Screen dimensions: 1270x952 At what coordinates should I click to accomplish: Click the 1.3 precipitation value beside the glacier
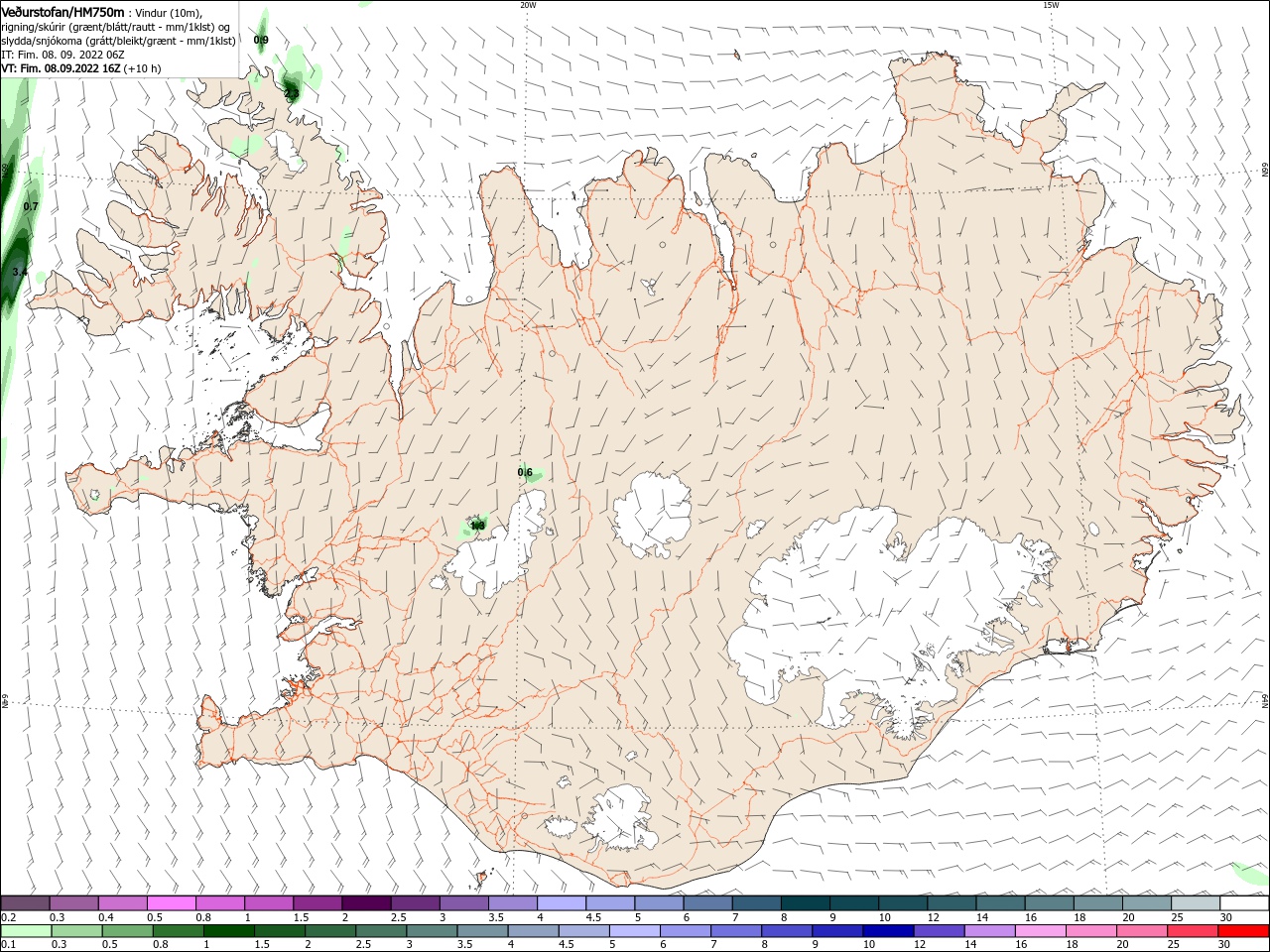(477, 525)
